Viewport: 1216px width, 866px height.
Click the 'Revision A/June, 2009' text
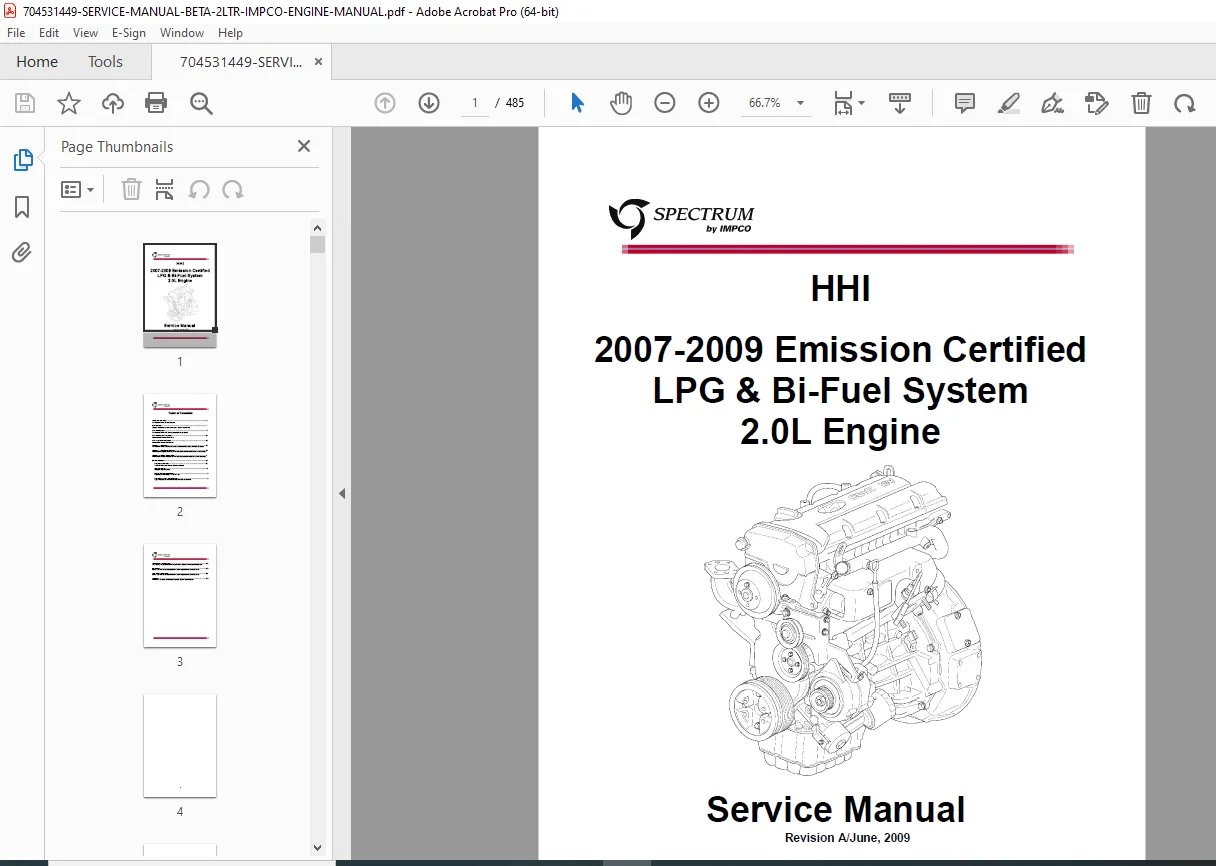coord(847,838)
